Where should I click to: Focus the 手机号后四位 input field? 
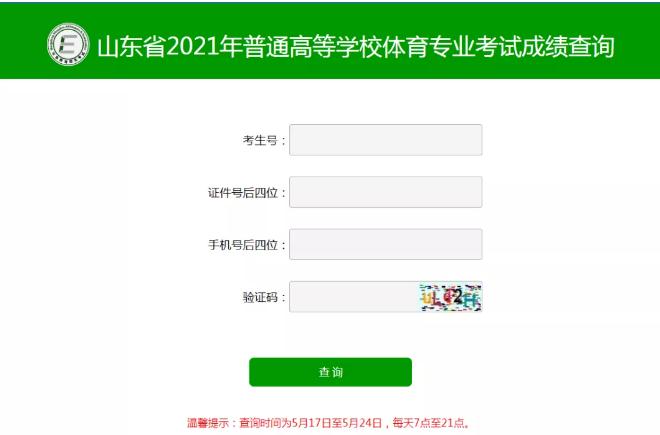click(x=386, y=244)
